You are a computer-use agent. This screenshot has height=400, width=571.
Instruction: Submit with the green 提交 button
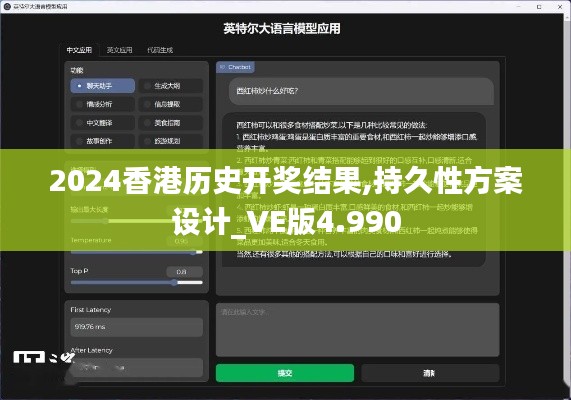pos(285,373)
